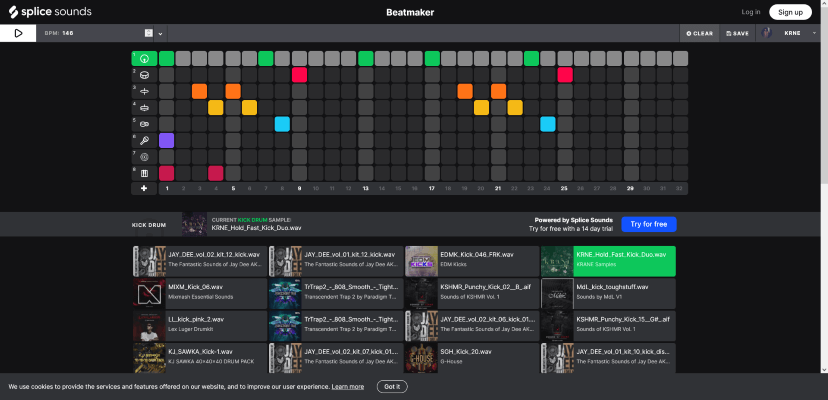The height and width of the screenshot is (400, 828).
Task: Enable kick drum pad at step 32
Action: [681, 58]
